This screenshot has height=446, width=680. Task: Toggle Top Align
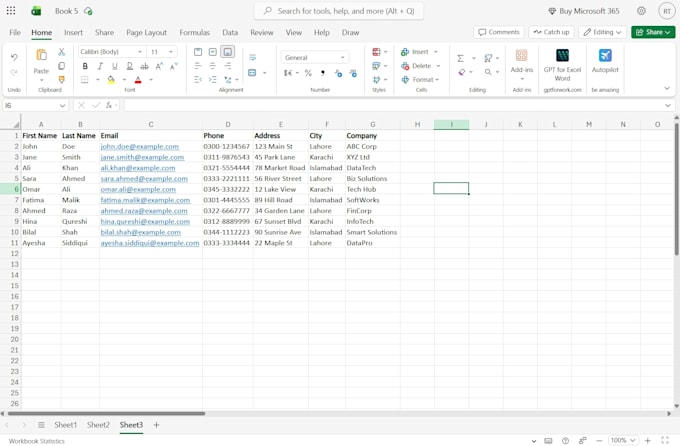click(x=198, y=52)
